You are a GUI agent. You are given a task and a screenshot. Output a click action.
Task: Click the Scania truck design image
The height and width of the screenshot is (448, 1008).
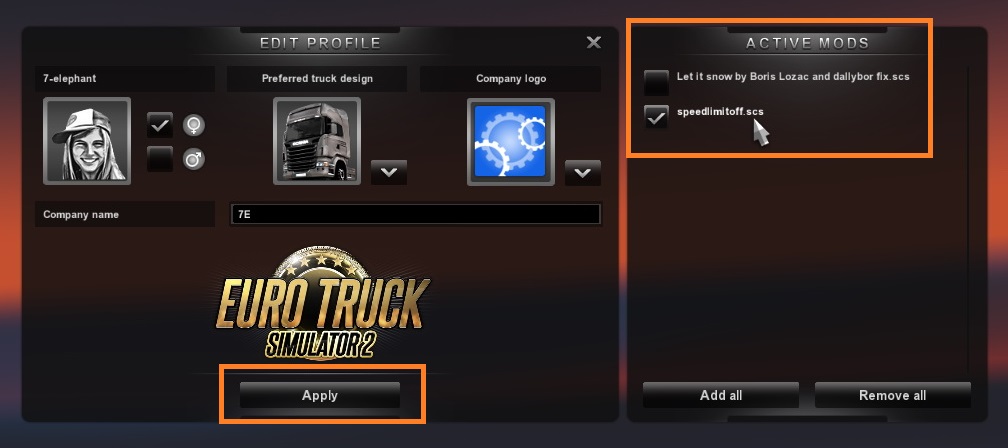317,141
